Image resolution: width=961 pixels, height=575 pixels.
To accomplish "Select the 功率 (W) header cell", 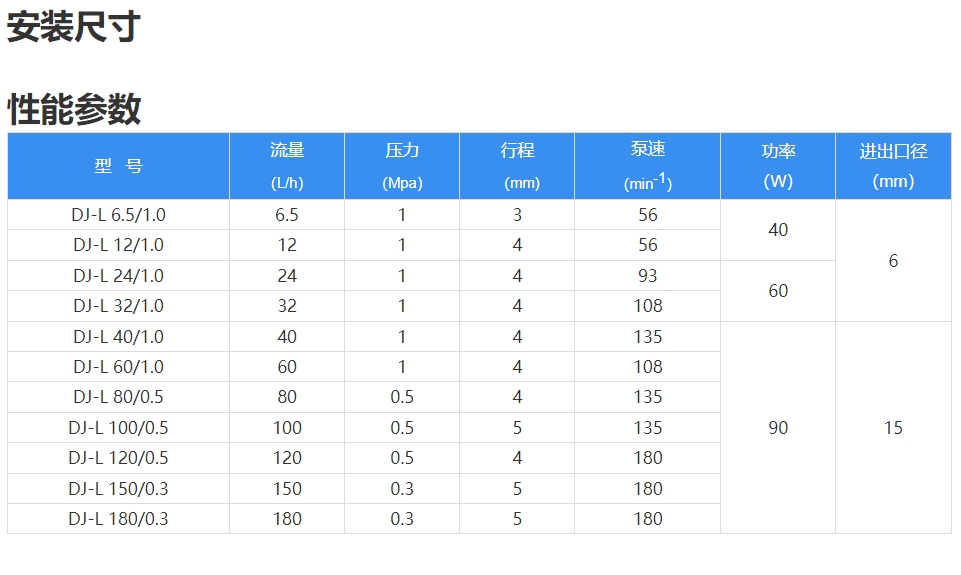I will point(778,166).
